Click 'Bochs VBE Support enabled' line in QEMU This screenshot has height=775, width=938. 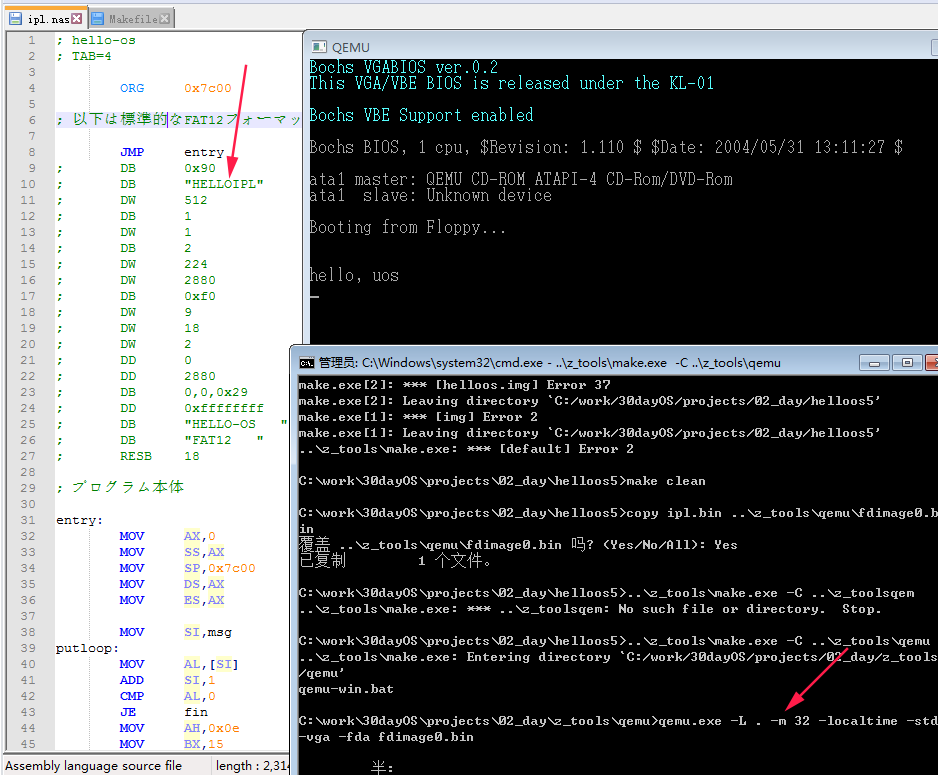(x=421, y=115)
